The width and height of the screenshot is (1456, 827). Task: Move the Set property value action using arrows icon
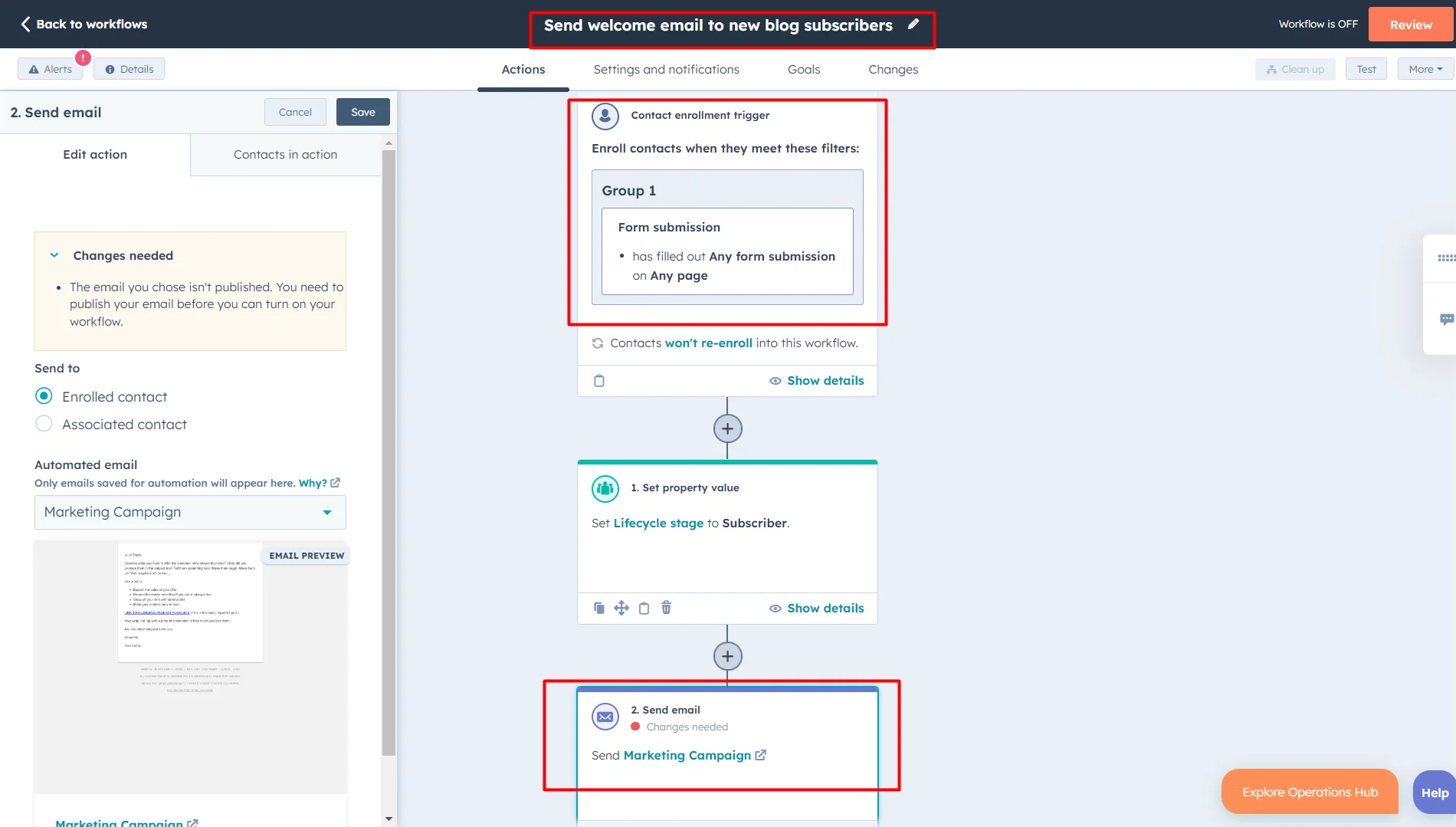621,608
